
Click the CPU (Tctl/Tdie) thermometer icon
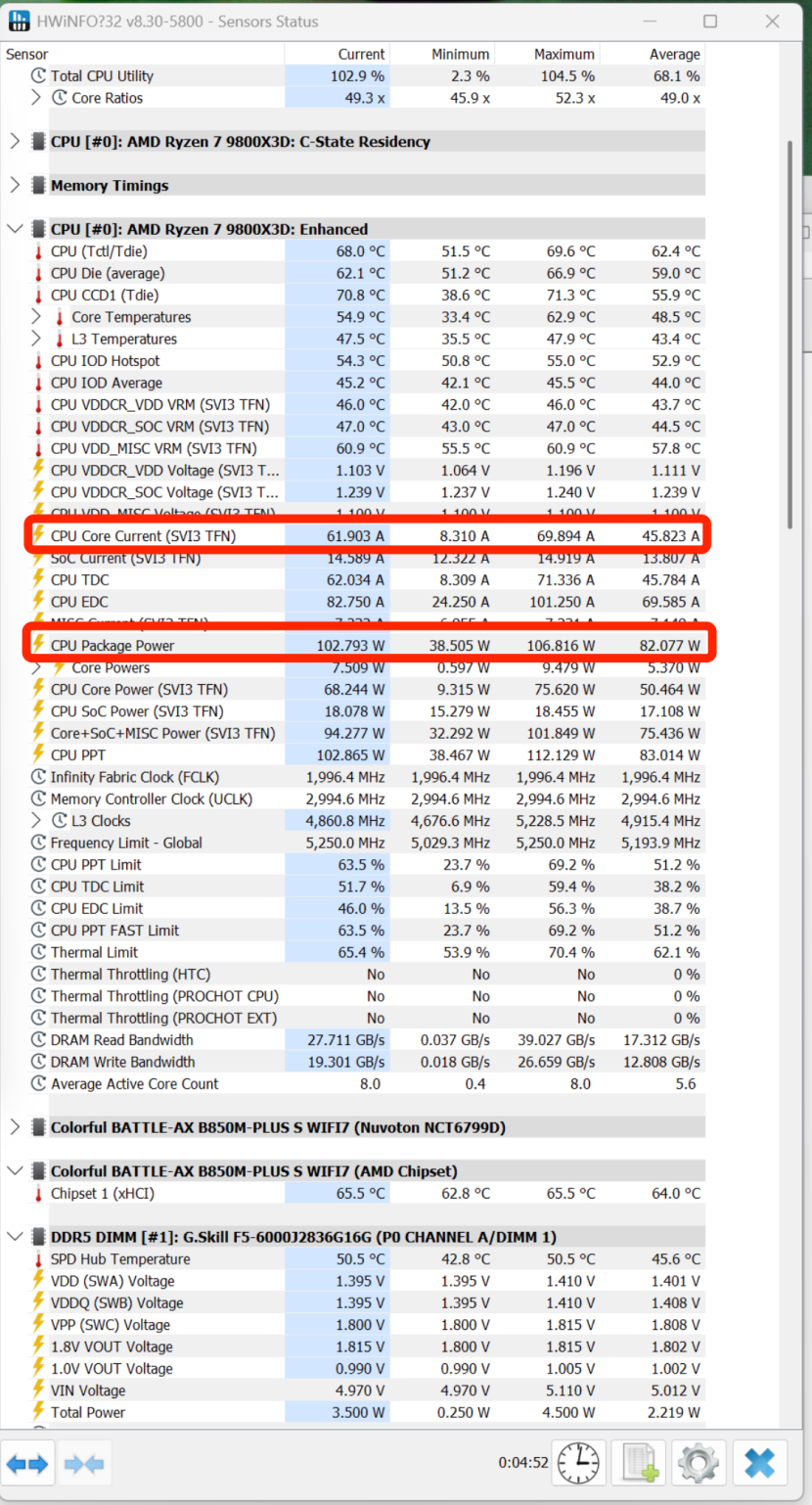tap(39, 251)
